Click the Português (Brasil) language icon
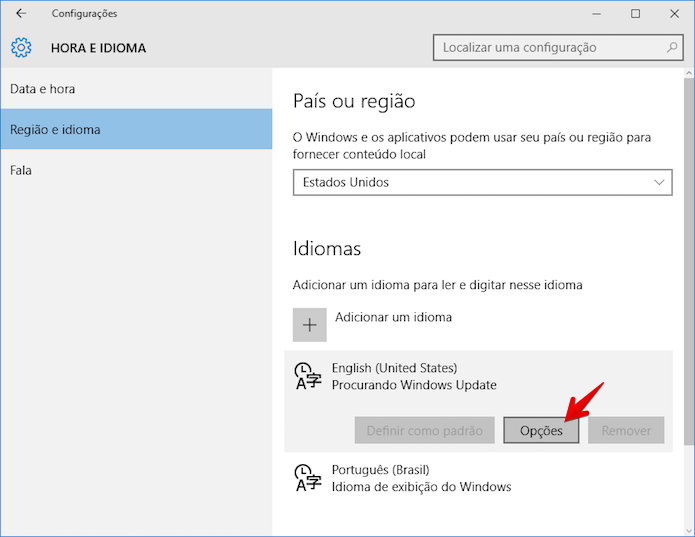The height and width of the screenshot is (537, 695). 308,478
